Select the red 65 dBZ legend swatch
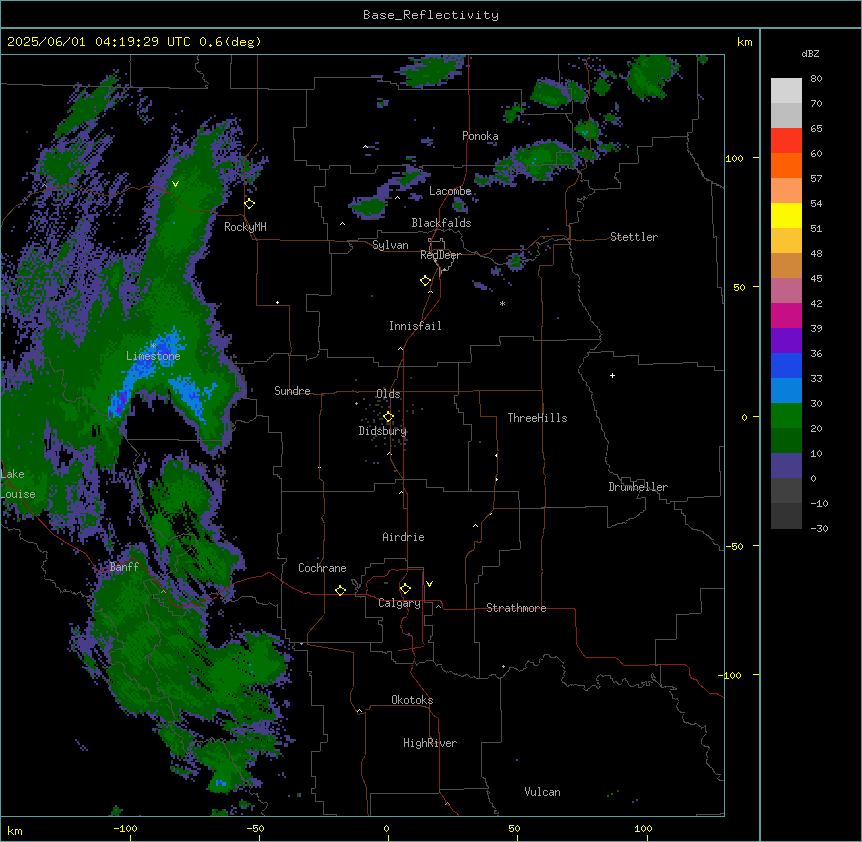 (x=786, y=140)
